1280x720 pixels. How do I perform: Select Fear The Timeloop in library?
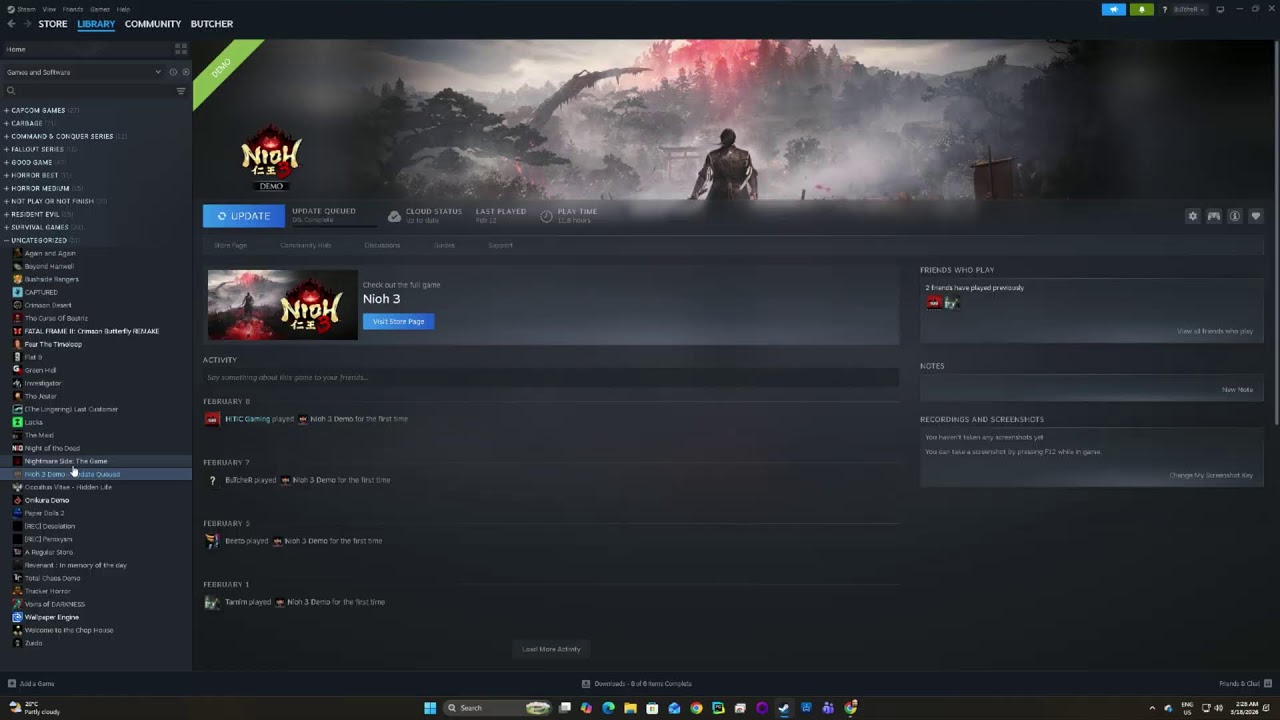(53, 344)
